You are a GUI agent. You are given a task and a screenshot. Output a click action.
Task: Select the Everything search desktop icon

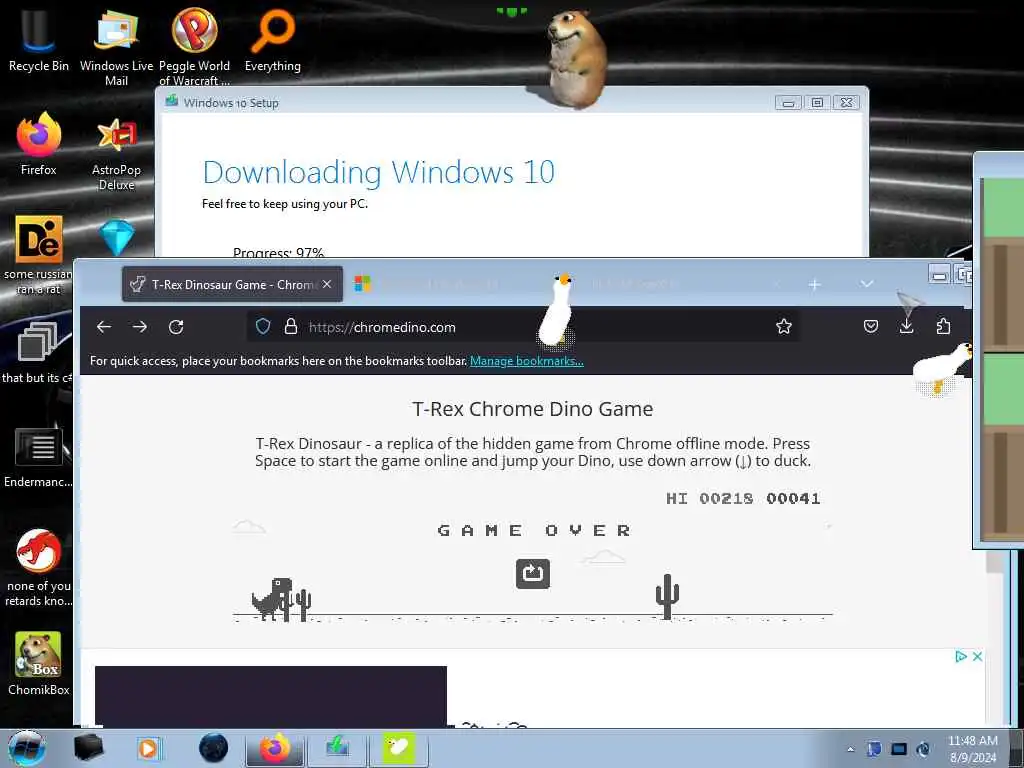[273, 40]
